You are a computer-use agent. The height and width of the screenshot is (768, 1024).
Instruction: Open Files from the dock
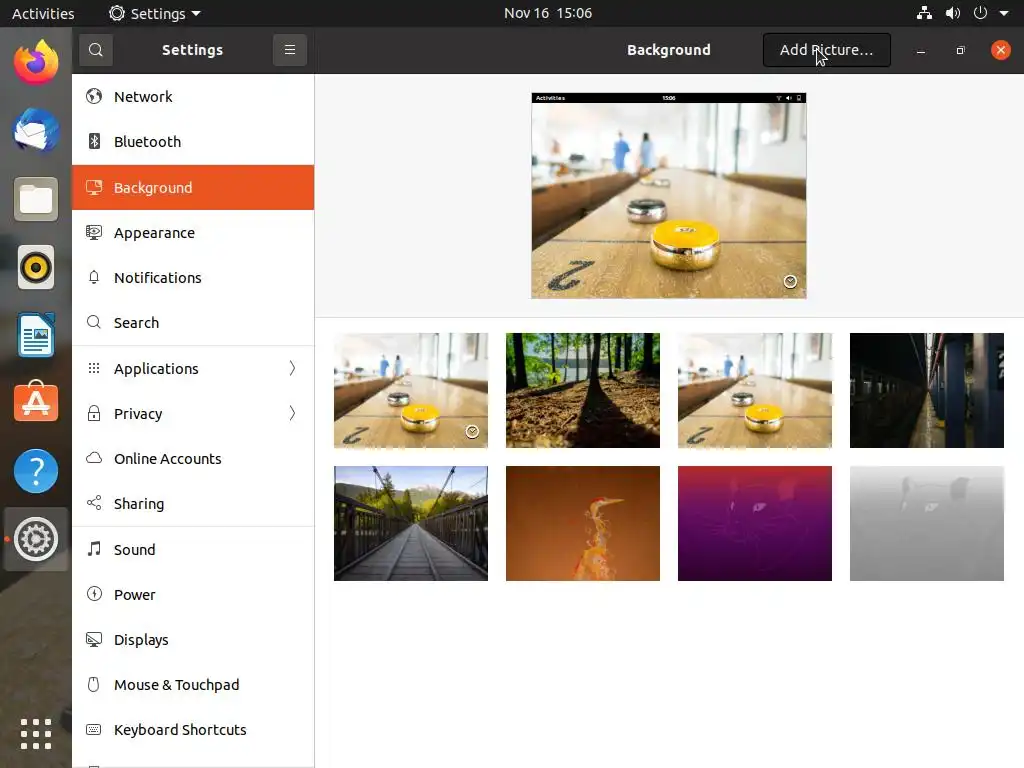click(36, 199)
